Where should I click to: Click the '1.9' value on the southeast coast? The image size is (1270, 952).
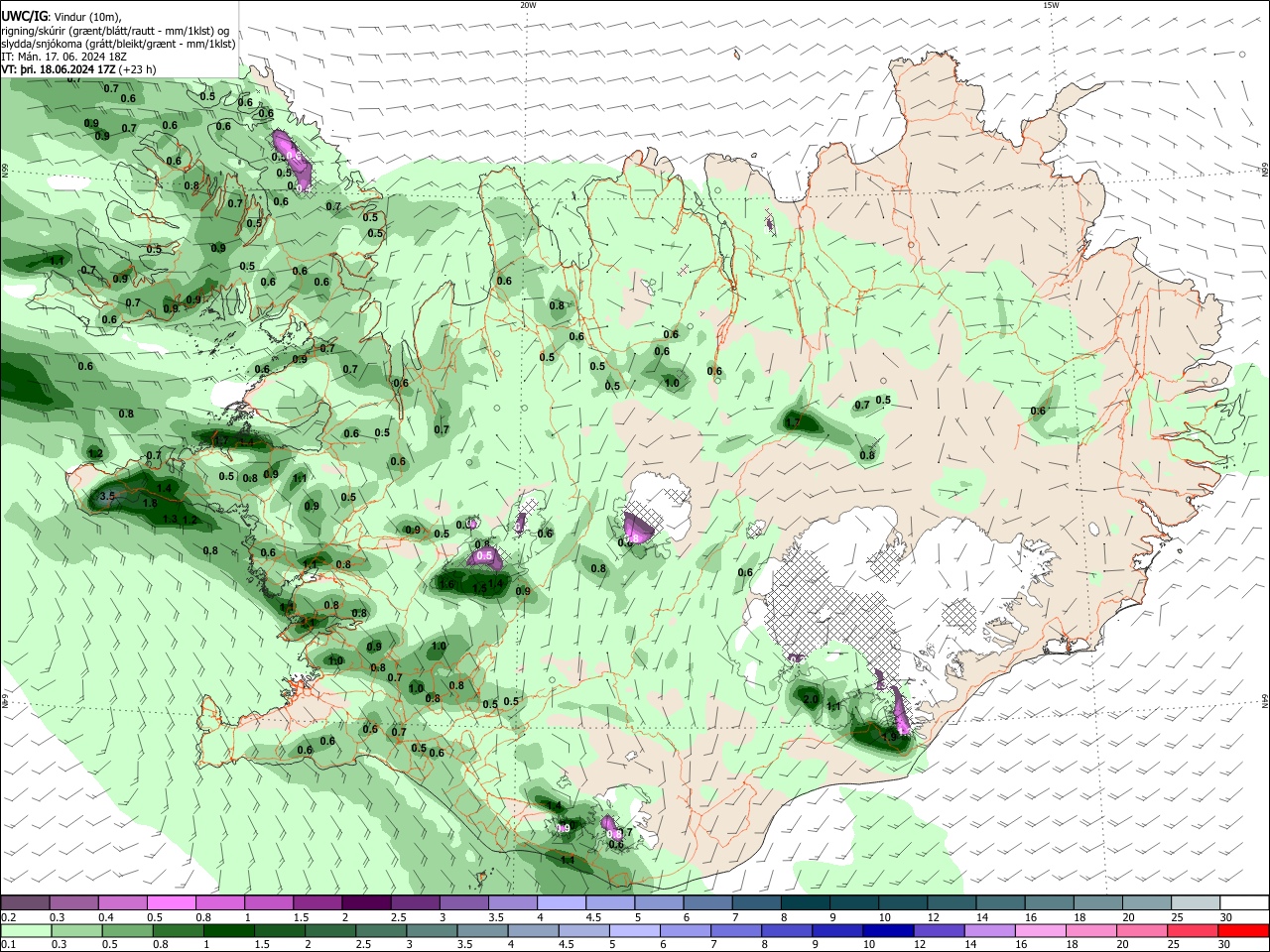(889, 737)
